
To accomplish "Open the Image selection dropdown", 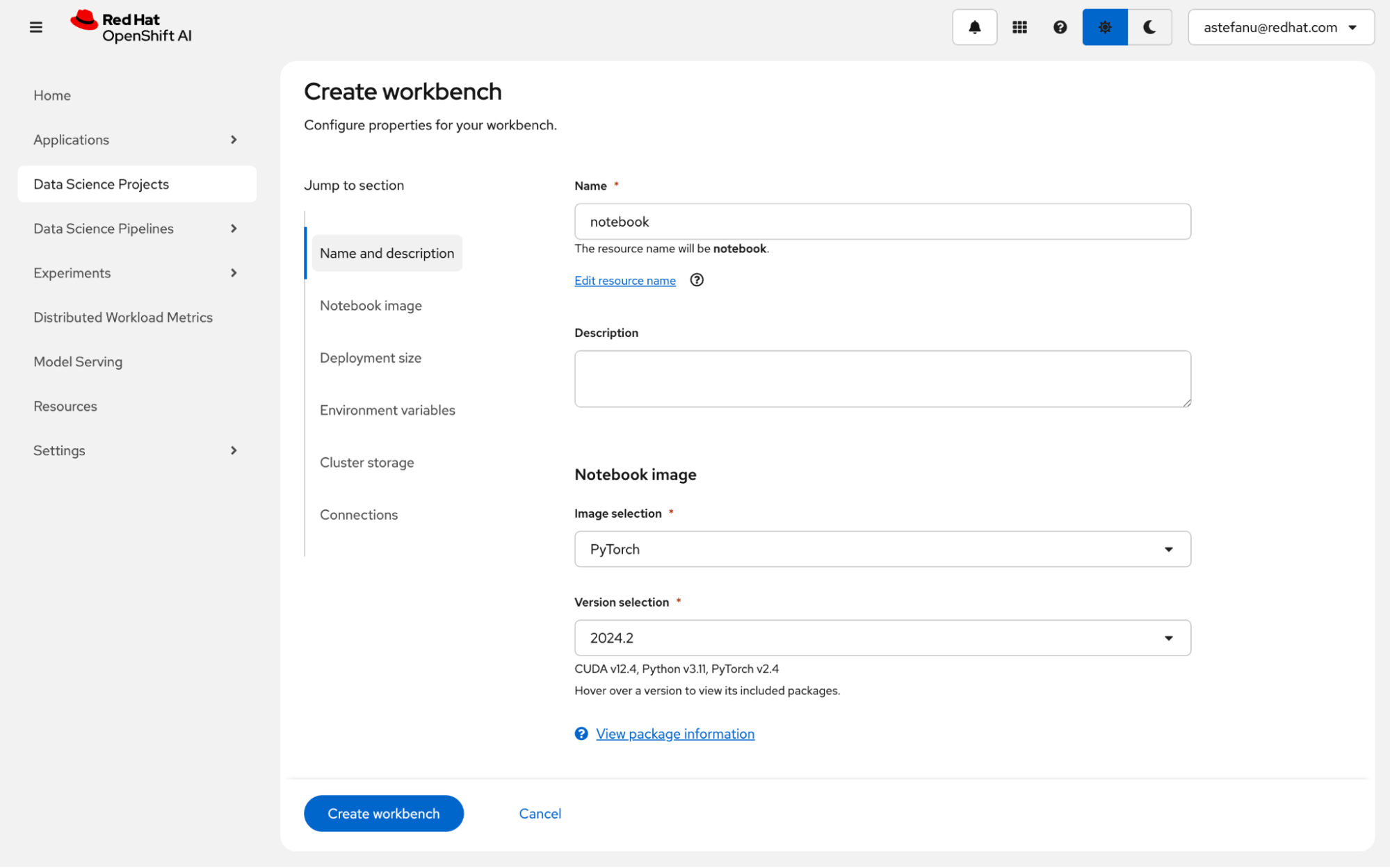I will tap(882, 549).
